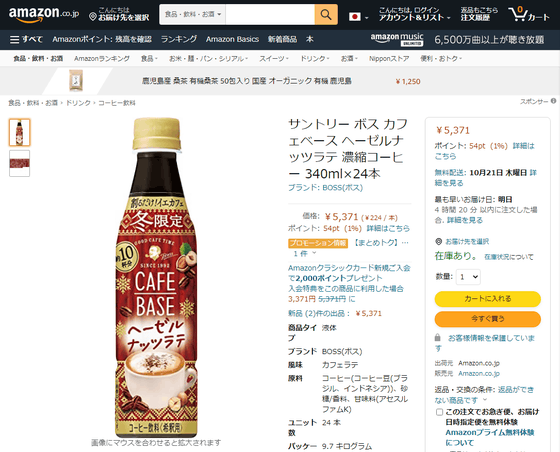Expand the 1件 promotion expander

pyautogui.click(x=305, y=253)
